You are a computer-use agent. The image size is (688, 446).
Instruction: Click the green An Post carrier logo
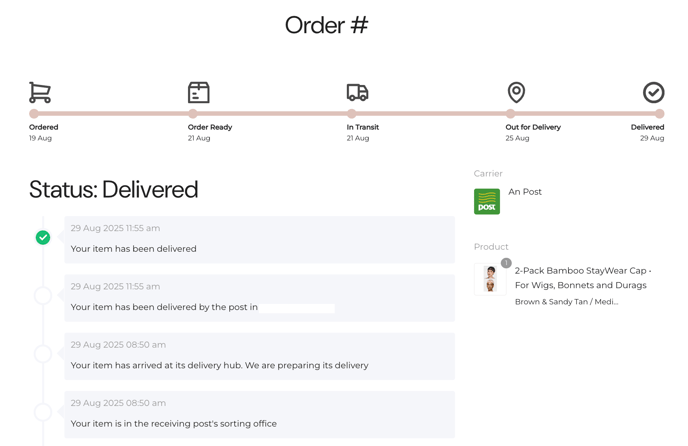pyautogui.click(x=487, y=201)
